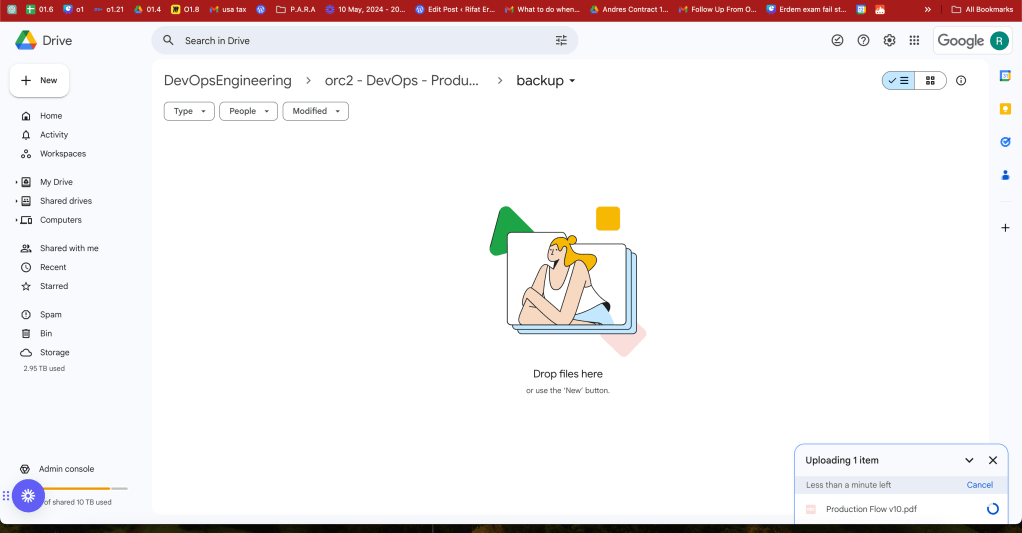Cancel the upload
The width and height of the screenshot is (1022, 533).
coord(980,485)
